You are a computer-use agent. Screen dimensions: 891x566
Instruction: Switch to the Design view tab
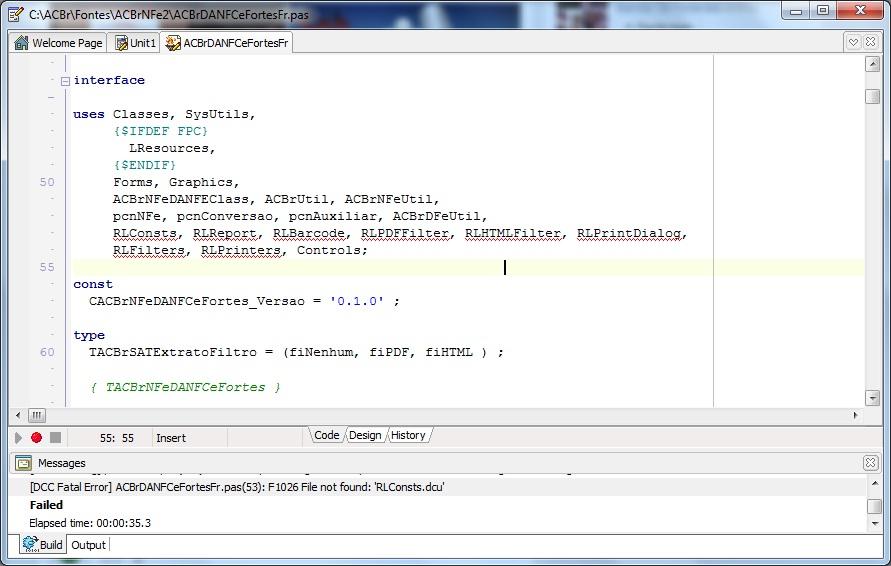coord(365,435)
